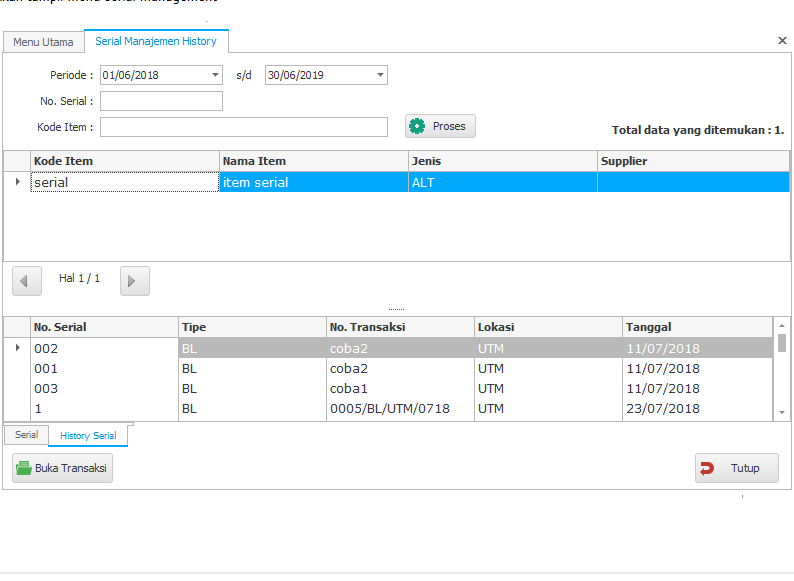794x581 pixels.
Task: Sort by Kode Item column header
Action: (125, 161)
